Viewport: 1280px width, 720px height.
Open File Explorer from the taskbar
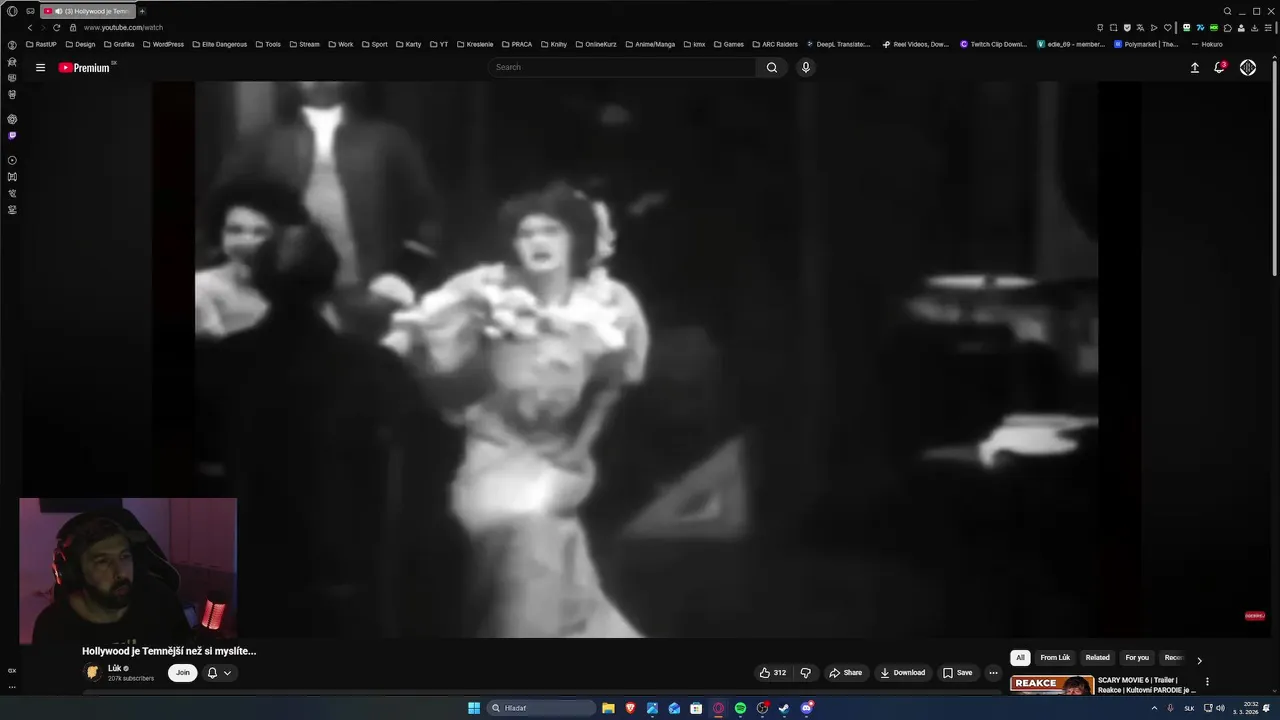click(x=608, y=708)
